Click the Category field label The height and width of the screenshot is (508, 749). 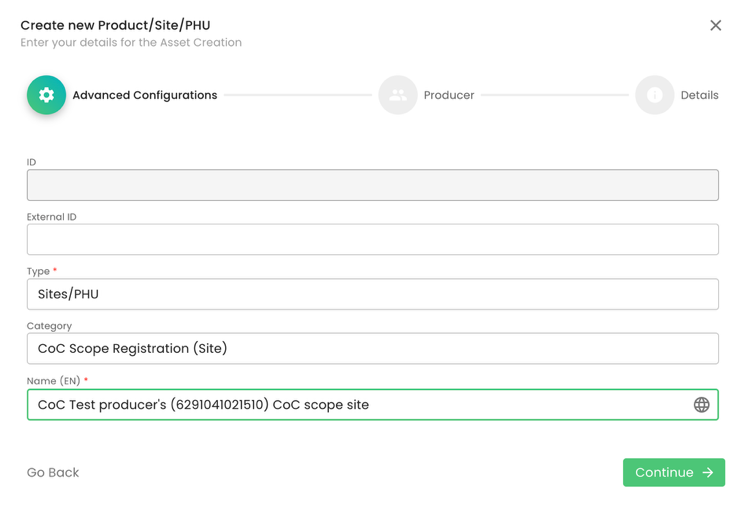[x=49, y=326]
